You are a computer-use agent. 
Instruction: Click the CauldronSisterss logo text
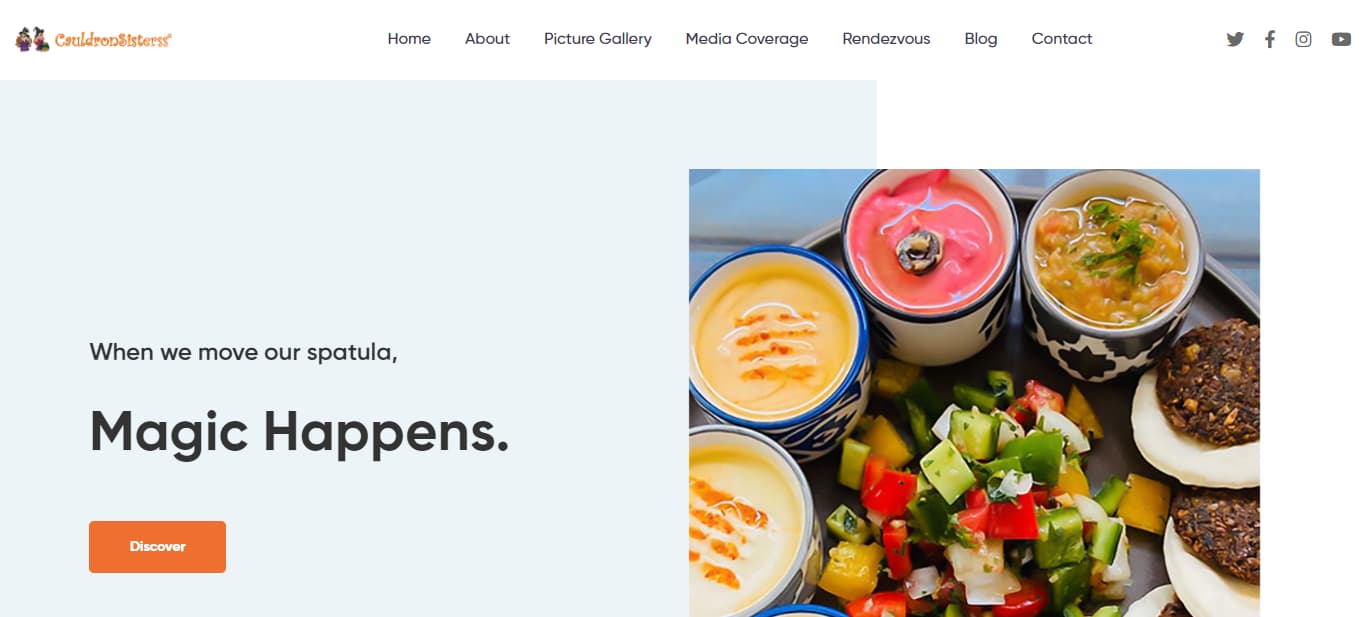click(113, 40)
